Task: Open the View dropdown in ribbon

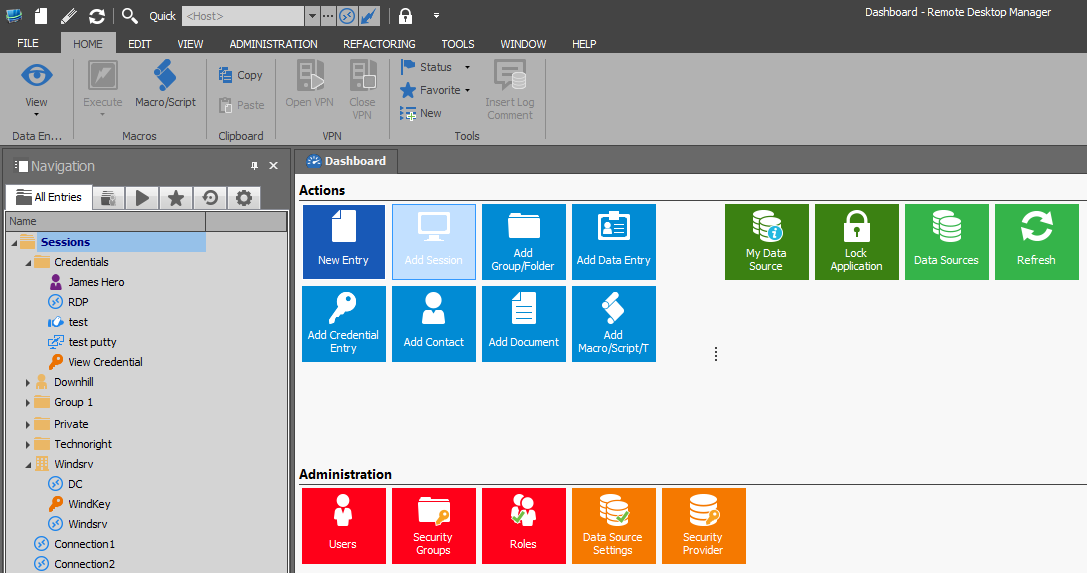Action: 36,89
